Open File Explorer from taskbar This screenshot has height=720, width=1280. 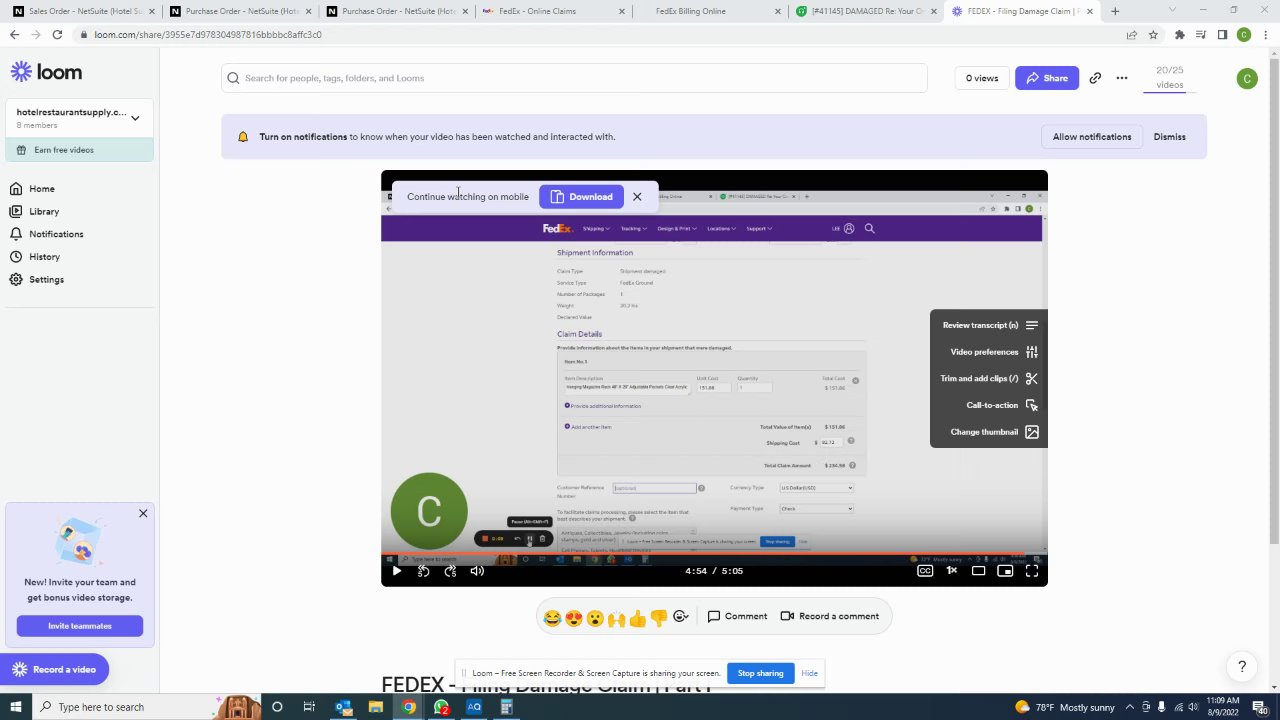[x=376, y=707]
